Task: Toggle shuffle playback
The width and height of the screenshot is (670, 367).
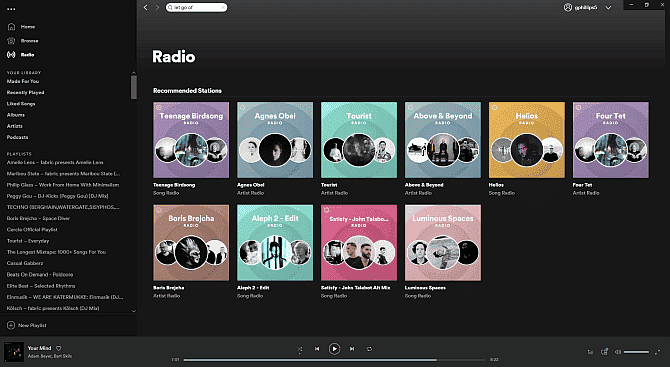Action: [x=300, y=349]
